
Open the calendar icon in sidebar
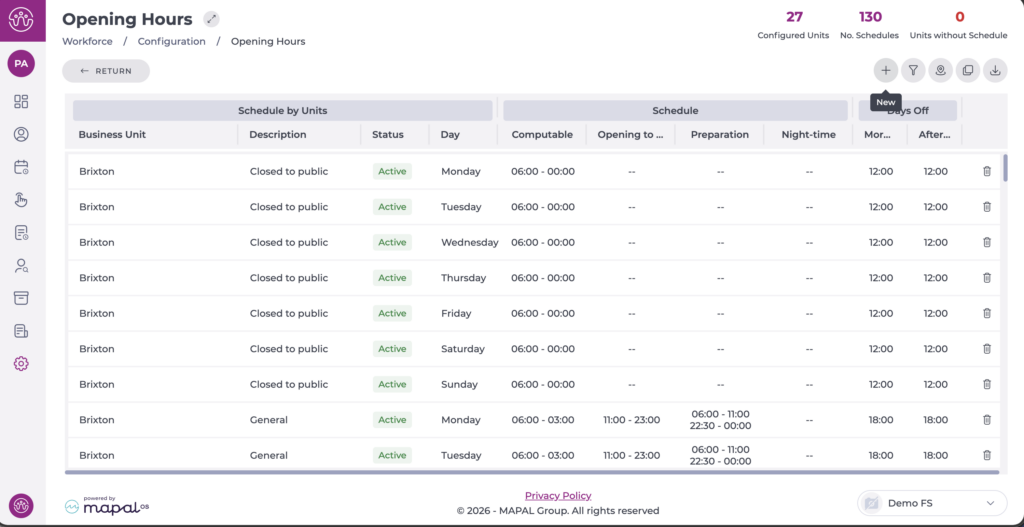click(x=21, y=167)
